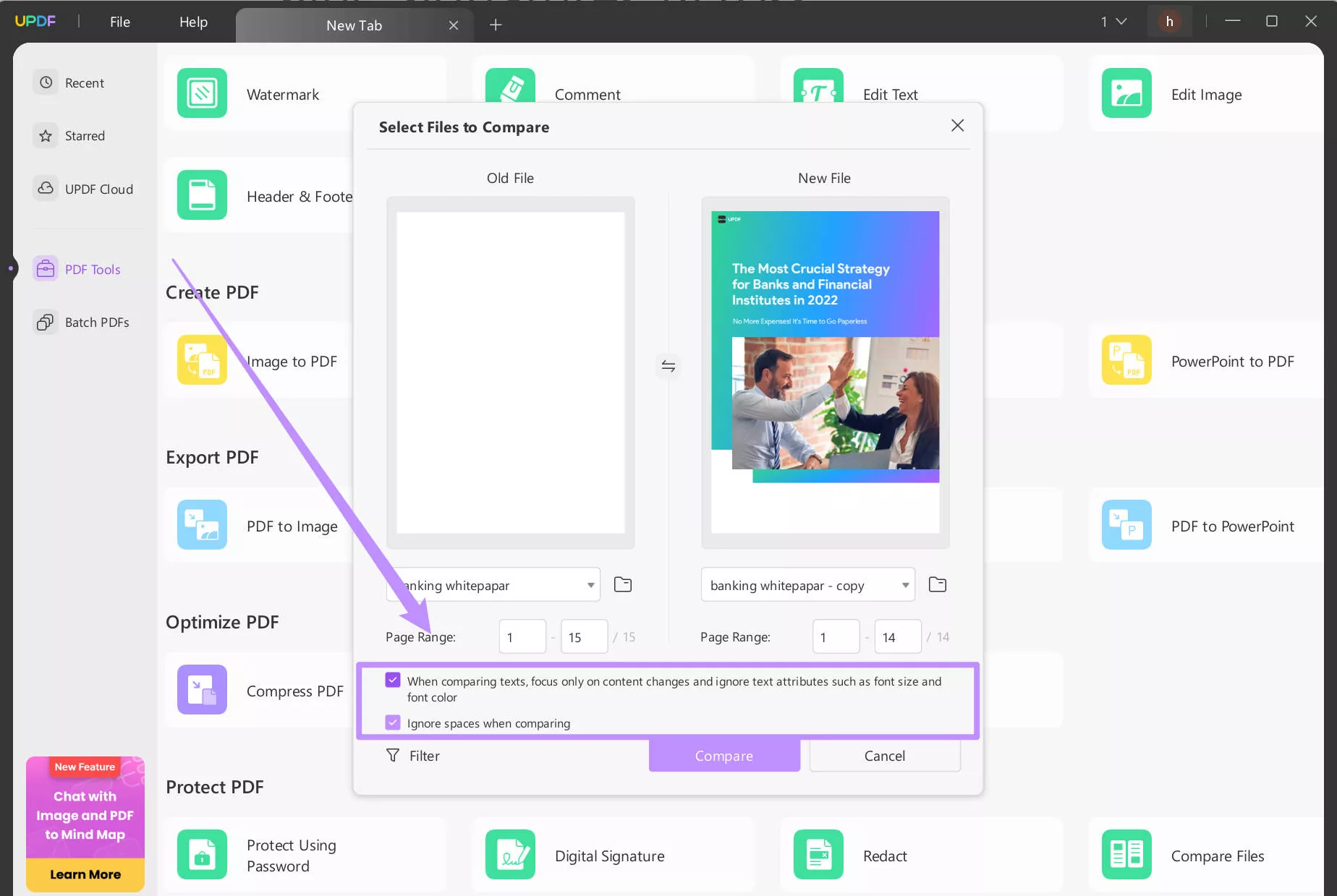Add a new tab with plus button
The image size is (1337, 896).
click(496, 25)
